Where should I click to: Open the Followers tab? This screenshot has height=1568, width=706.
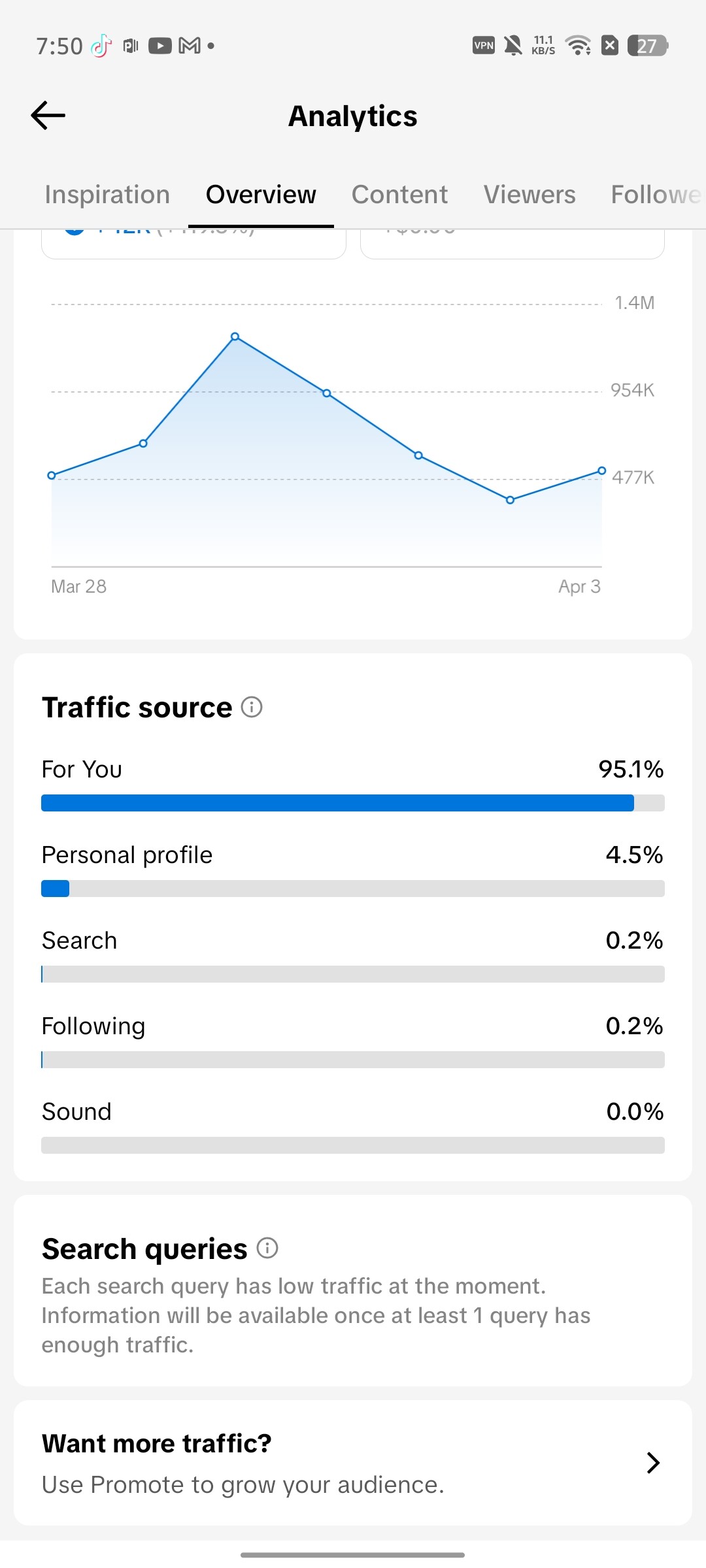[x=656, y=195]
